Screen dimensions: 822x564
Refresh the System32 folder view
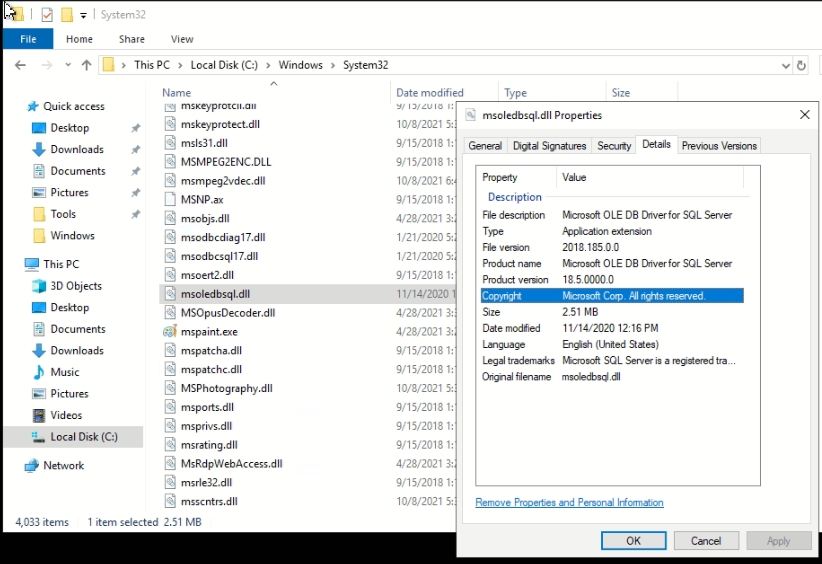pos(800,65)
